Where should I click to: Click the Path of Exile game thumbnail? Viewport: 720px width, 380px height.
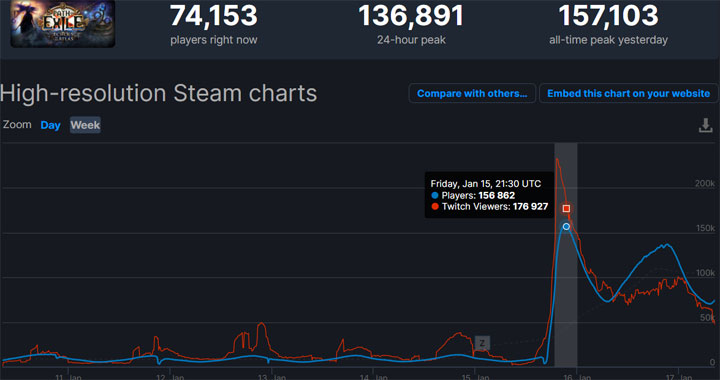pyautogui.click(x=63, y=23)
